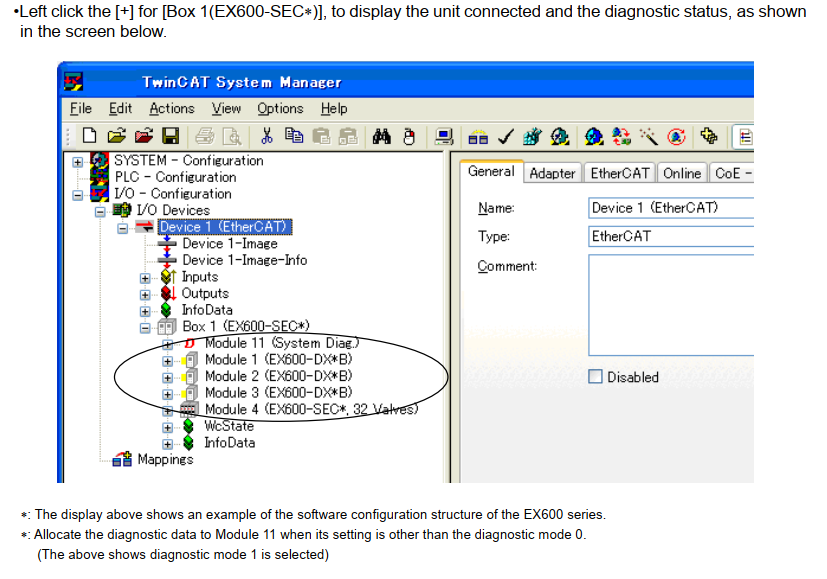Collapse the I/O - Configuration node

[78, 195]
